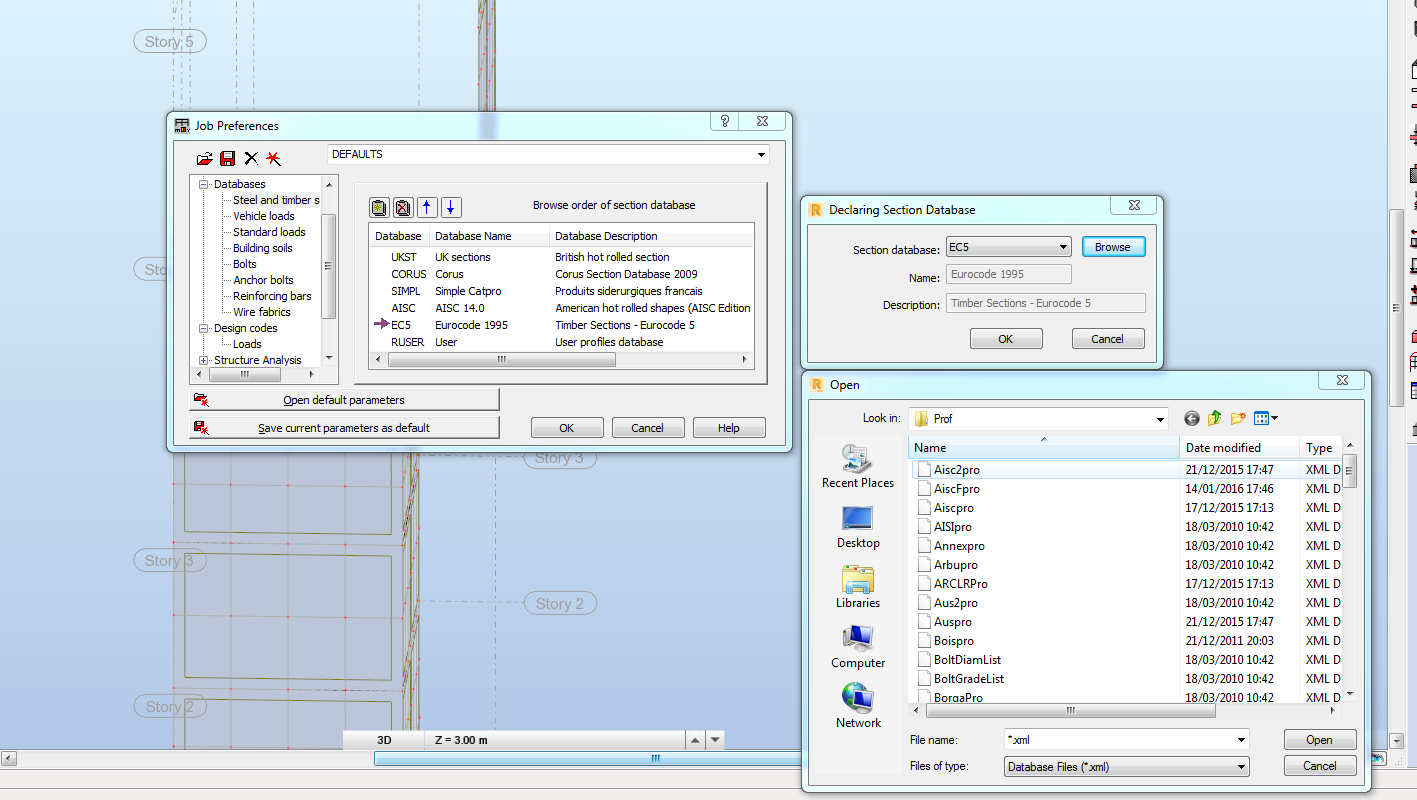
Task: Open the Files of type dropdown
Action: pos(1242,766)
